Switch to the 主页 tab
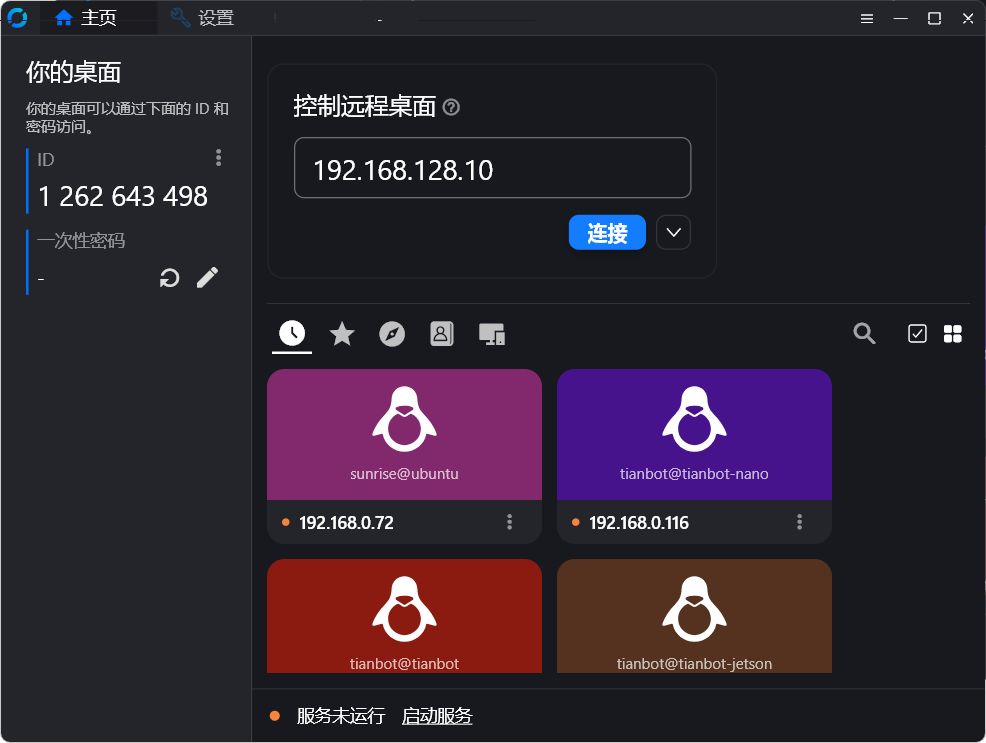Image resolution: width=986 pixels, height=743 pixels. 86,18
